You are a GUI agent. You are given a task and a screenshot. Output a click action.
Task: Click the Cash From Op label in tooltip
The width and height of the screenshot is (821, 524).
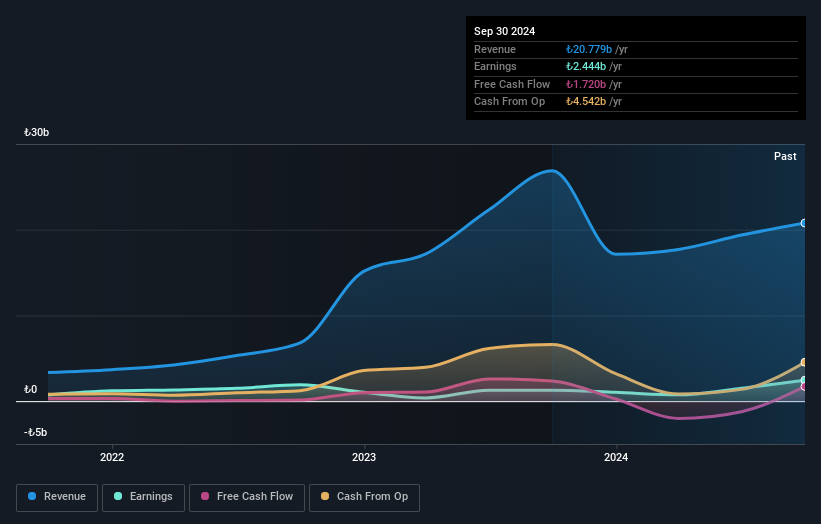tap(509, 102)
